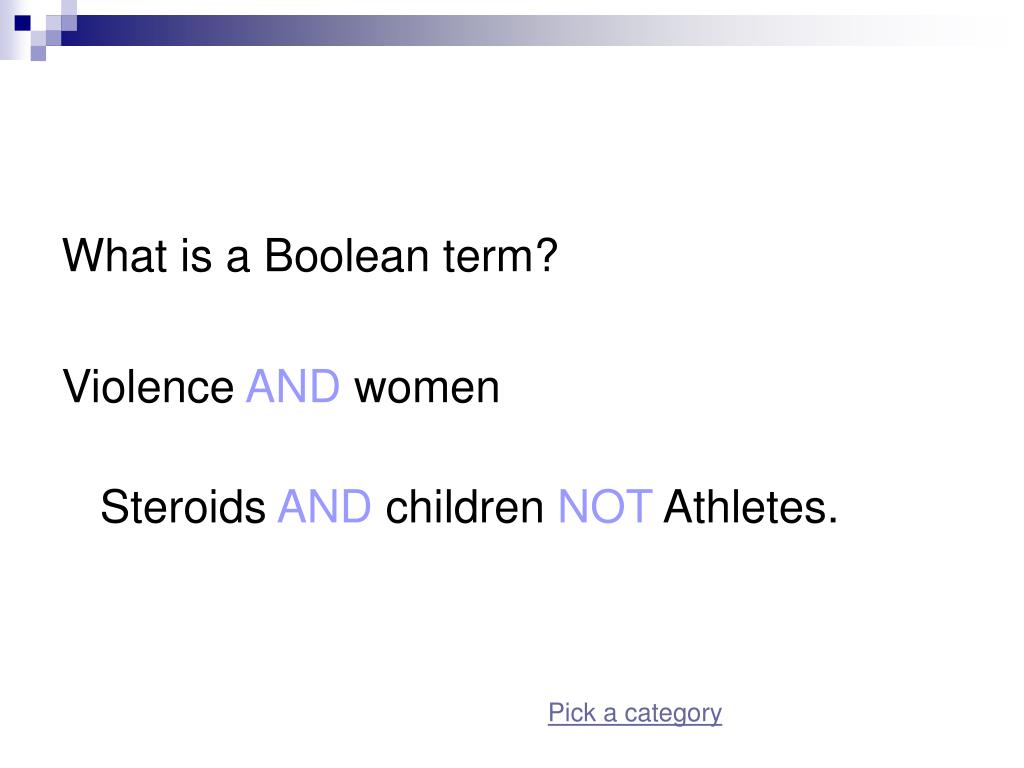Click the purple AND after Steroids
Viewport: 1024px width, 768px height.
point(325,507)
